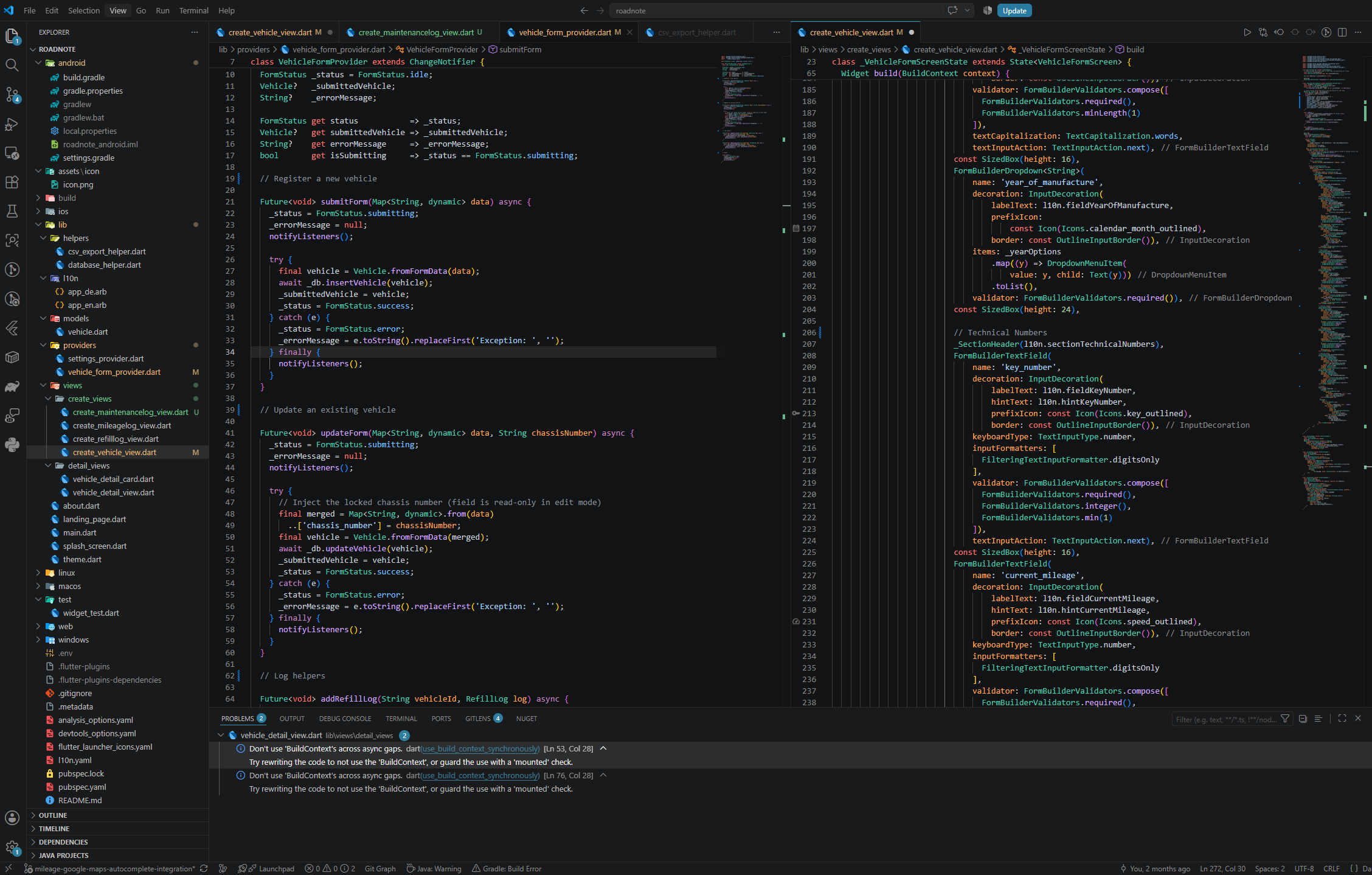Viewport: 1372px width, 875px height.
Task: Click the Java: Warning status item
Action: tap(434, 869)
